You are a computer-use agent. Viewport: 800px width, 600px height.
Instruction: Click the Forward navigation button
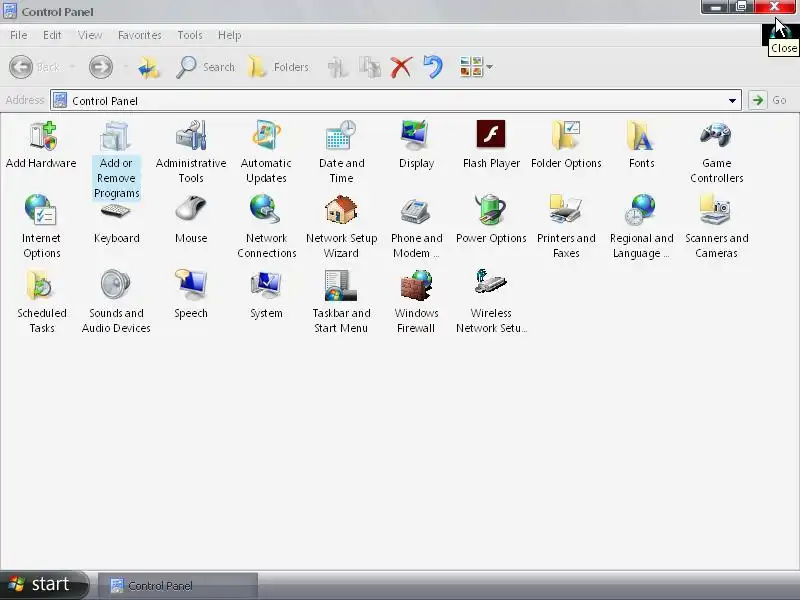(x=101, y=67)
